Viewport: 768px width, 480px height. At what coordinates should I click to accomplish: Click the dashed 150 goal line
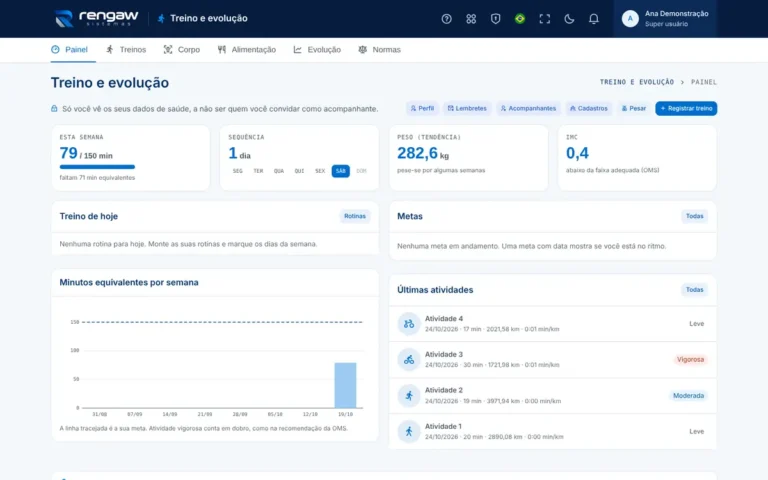(x=222, y=322)
